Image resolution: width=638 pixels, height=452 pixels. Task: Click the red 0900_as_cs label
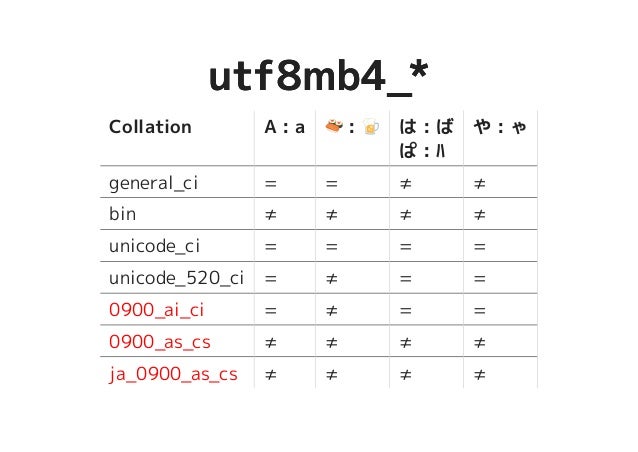point(160,342)
